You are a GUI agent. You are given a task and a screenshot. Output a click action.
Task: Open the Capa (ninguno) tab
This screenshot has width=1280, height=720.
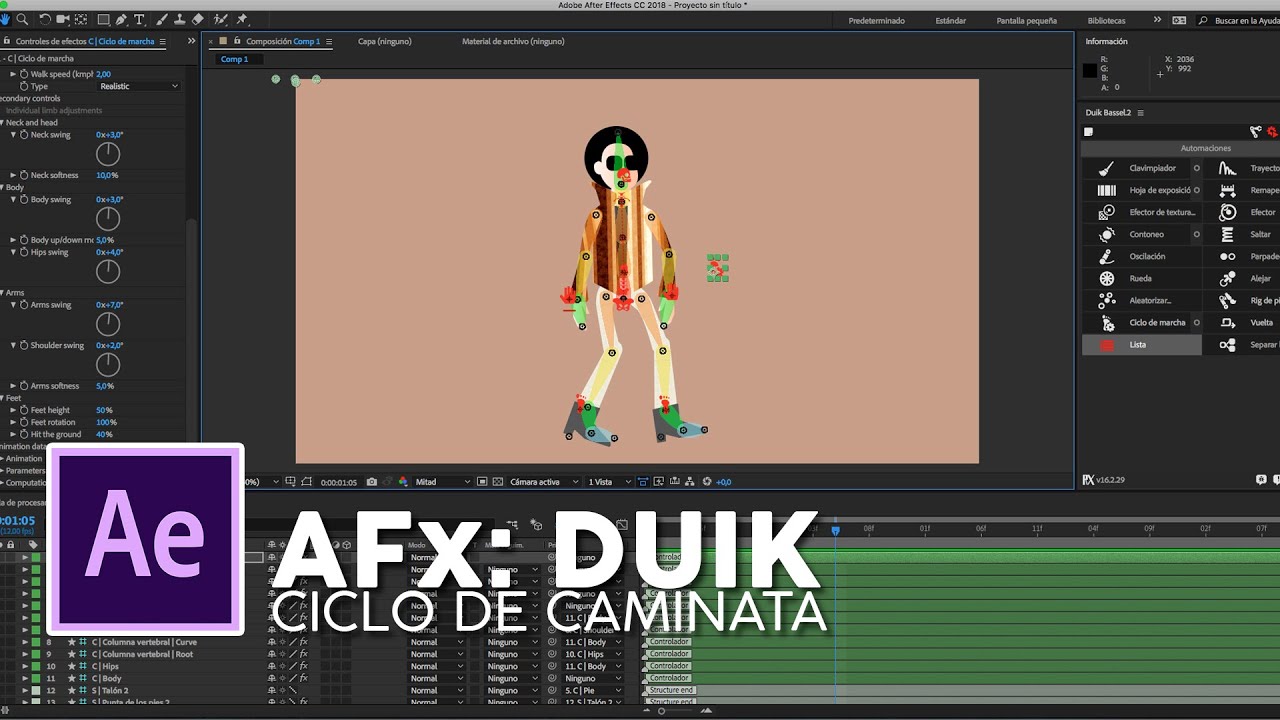point(384,41)
